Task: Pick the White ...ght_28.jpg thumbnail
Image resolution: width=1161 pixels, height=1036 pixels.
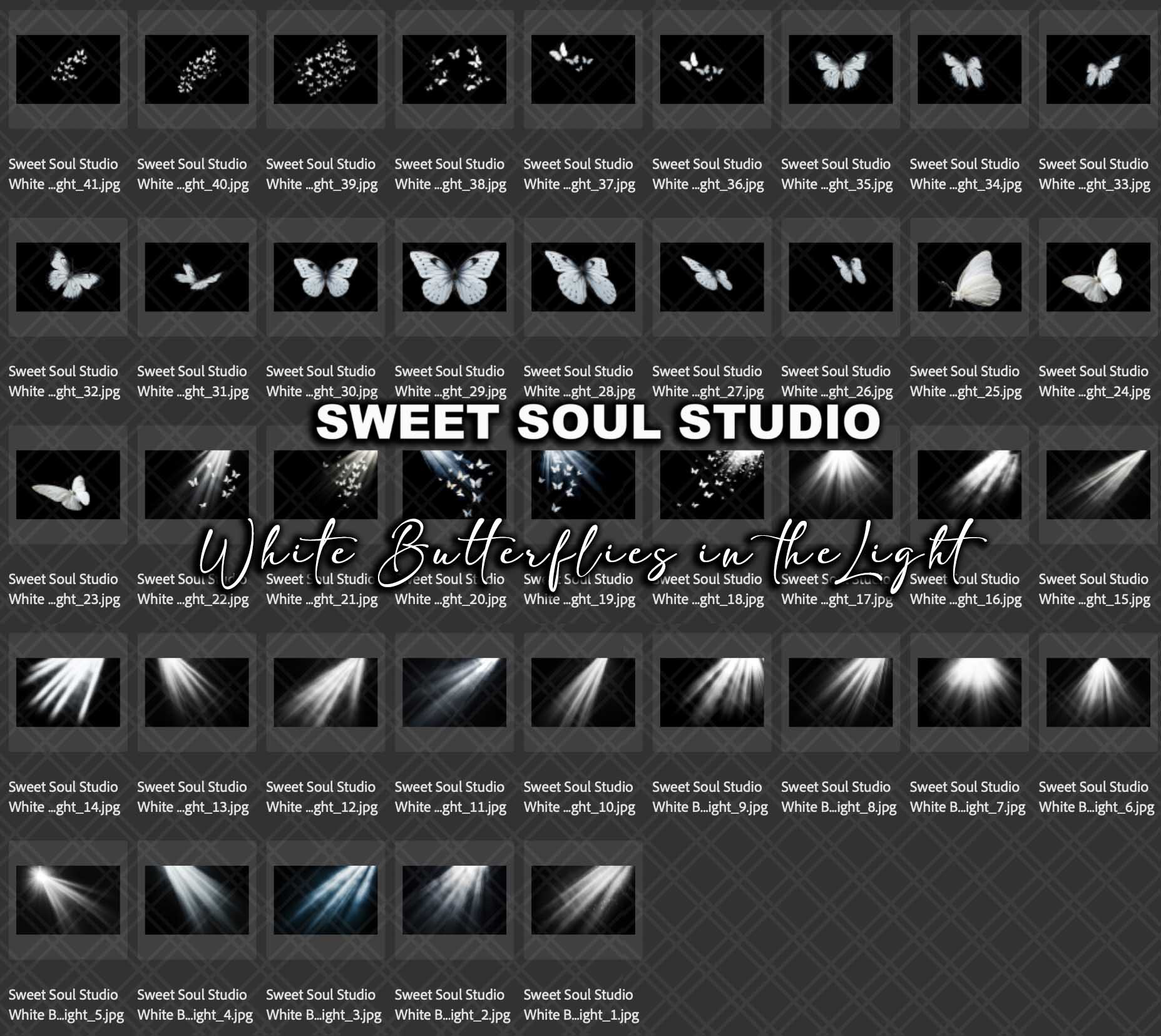Action: [583, 277]
